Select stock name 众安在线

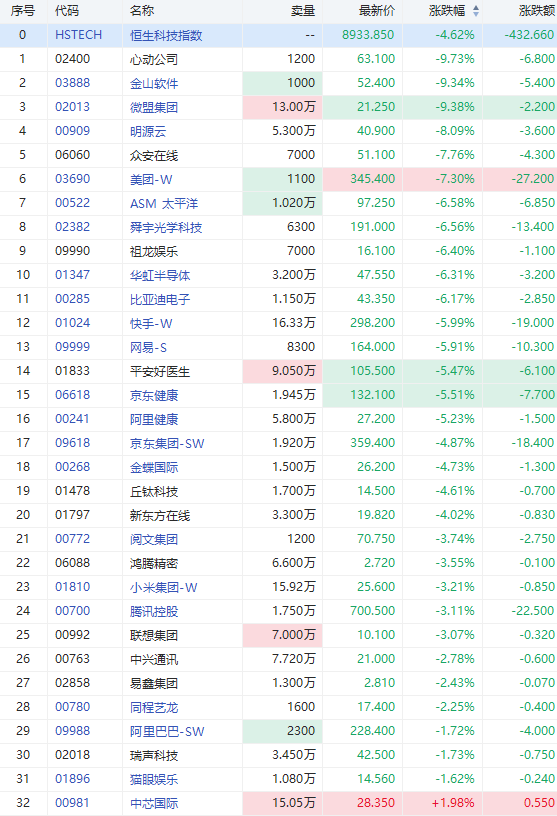click(x=154, y=155)
